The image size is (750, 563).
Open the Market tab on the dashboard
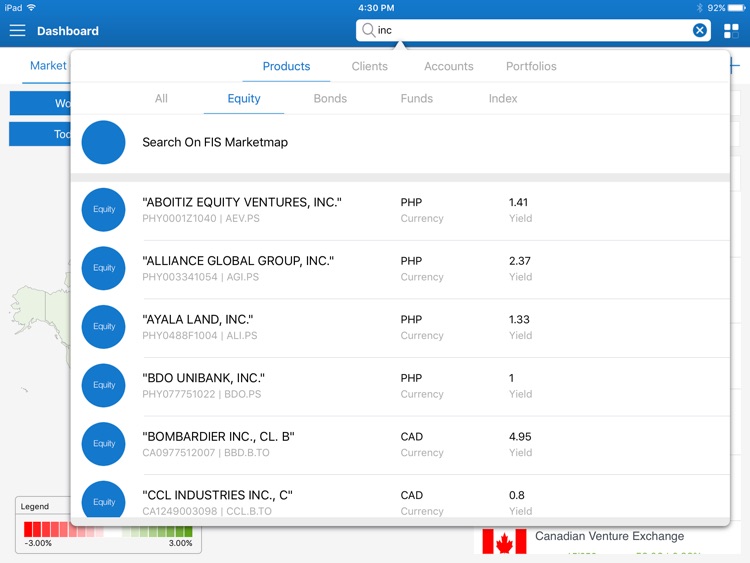(48, 66)
